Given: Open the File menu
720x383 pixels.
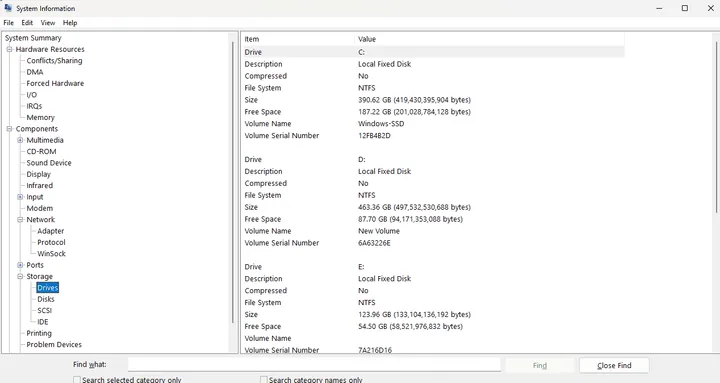Looking at the screenshot, I should (x=9, y=23).
